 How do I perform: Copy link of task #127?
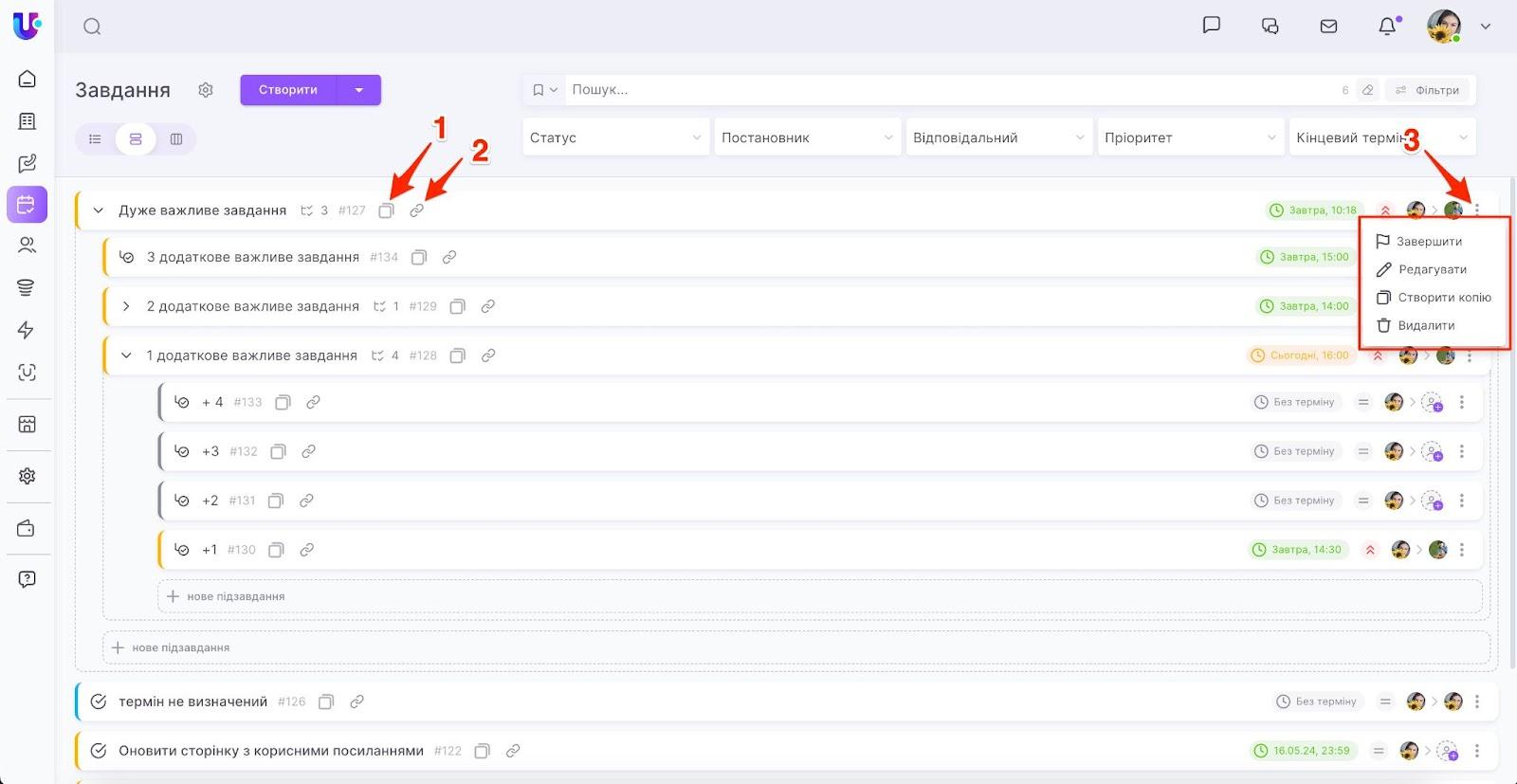coord(416,210)
